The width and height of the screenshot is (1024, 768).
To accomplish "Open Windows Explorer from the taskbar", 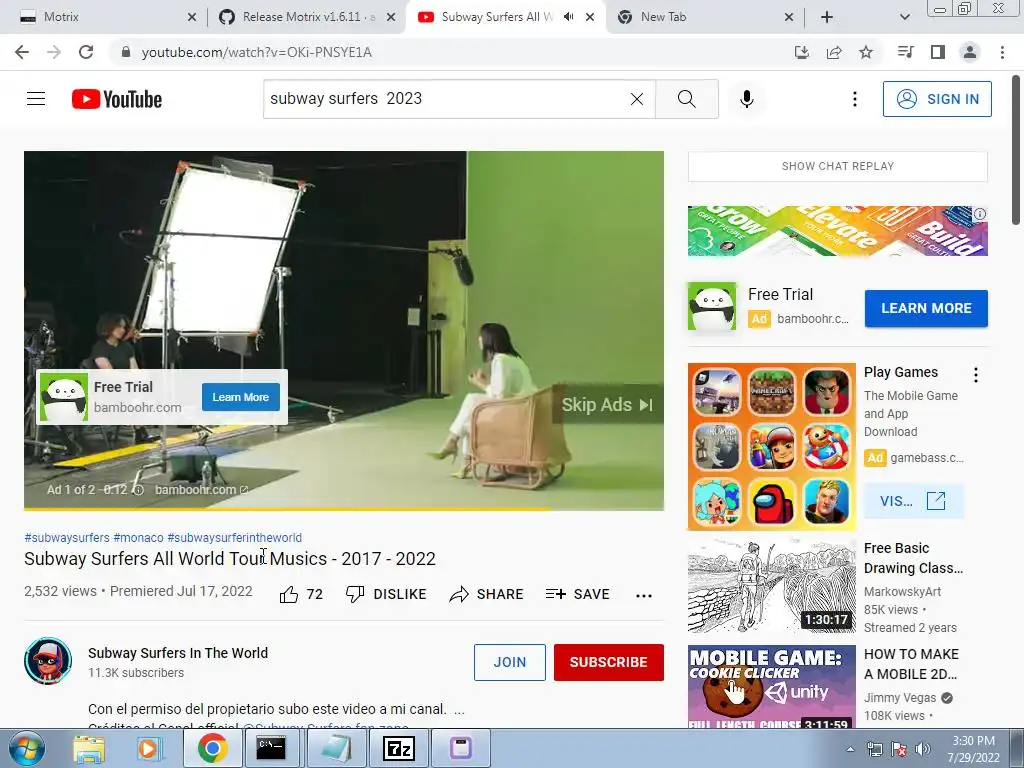I will pyautogui.click(x=89, y=748).
